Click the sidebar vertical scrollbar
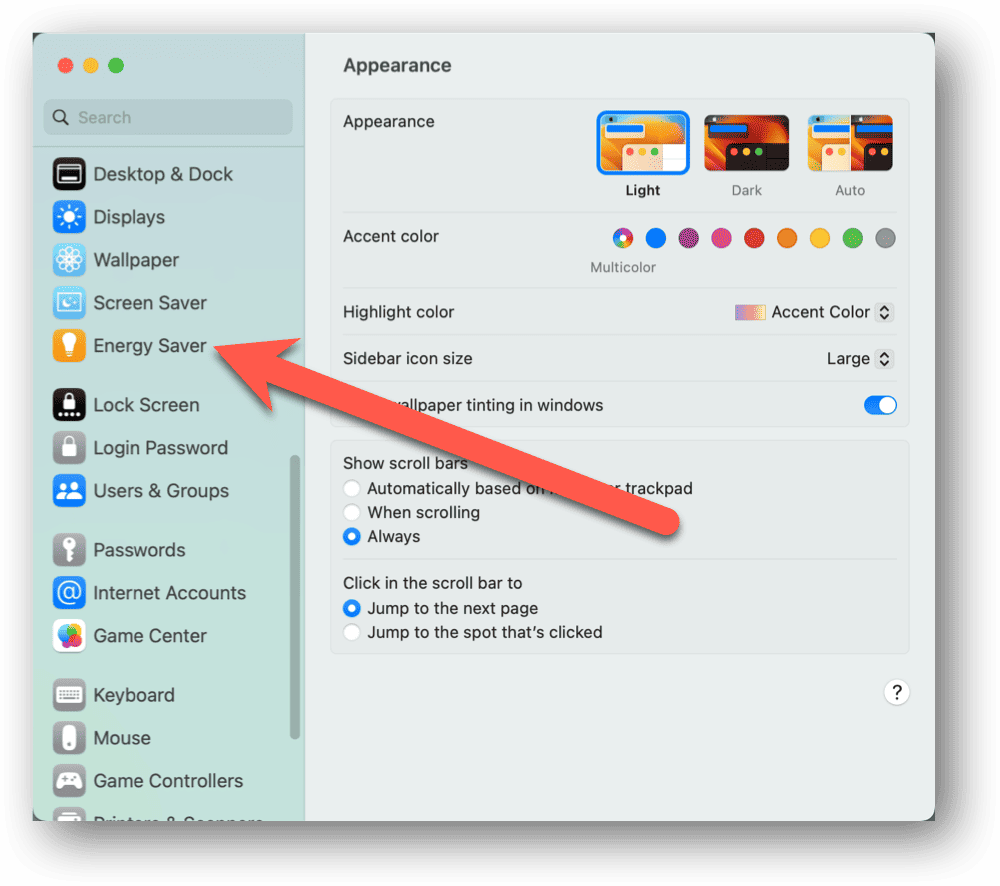Screen dimensions: 1000x886 (x=295, y=597)
